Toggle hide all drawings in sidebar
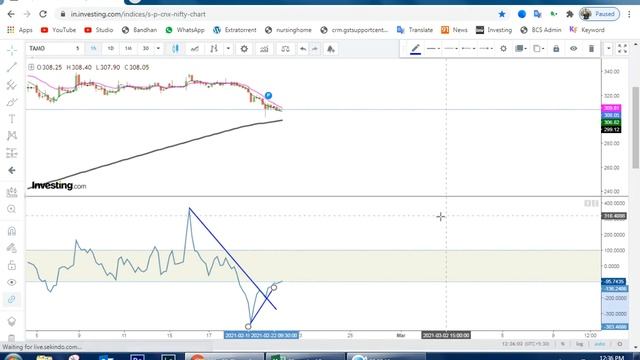The width and height of the screenshot is (640, 360). (x=11, y=282)
